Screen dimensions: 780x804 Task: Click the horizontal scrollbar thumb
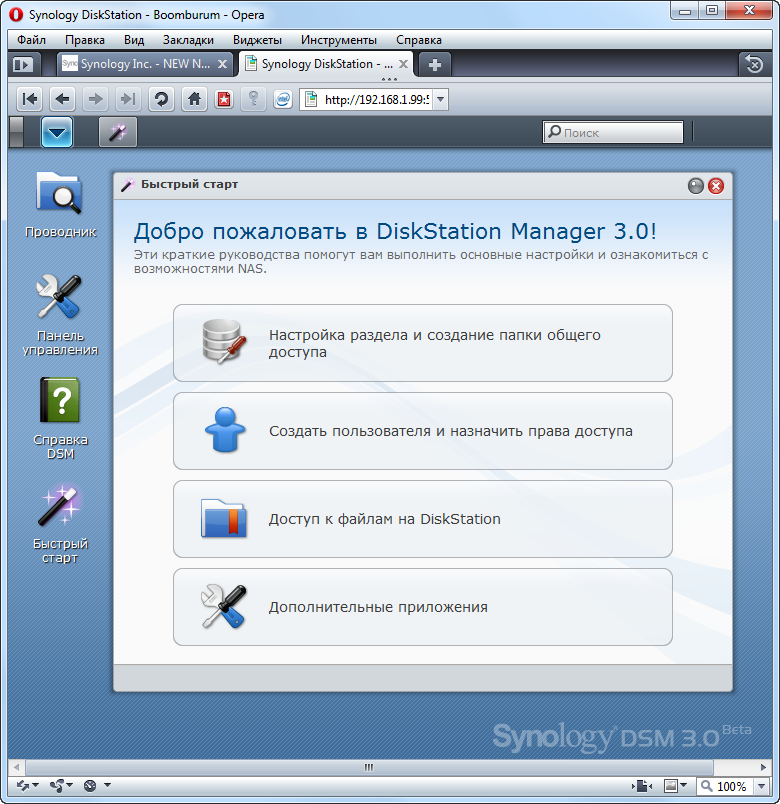pyautogui.click(x=369, y=767)
